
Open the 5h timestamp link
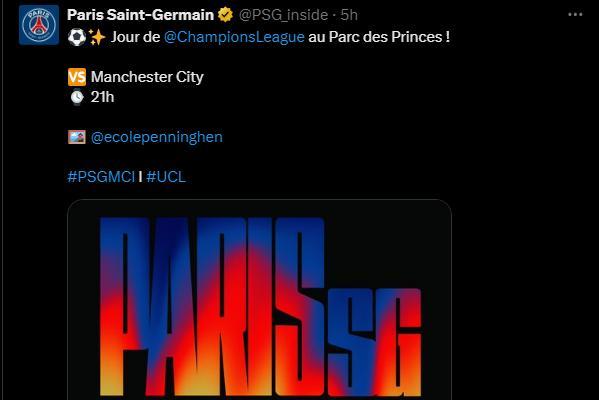(349, 15)
